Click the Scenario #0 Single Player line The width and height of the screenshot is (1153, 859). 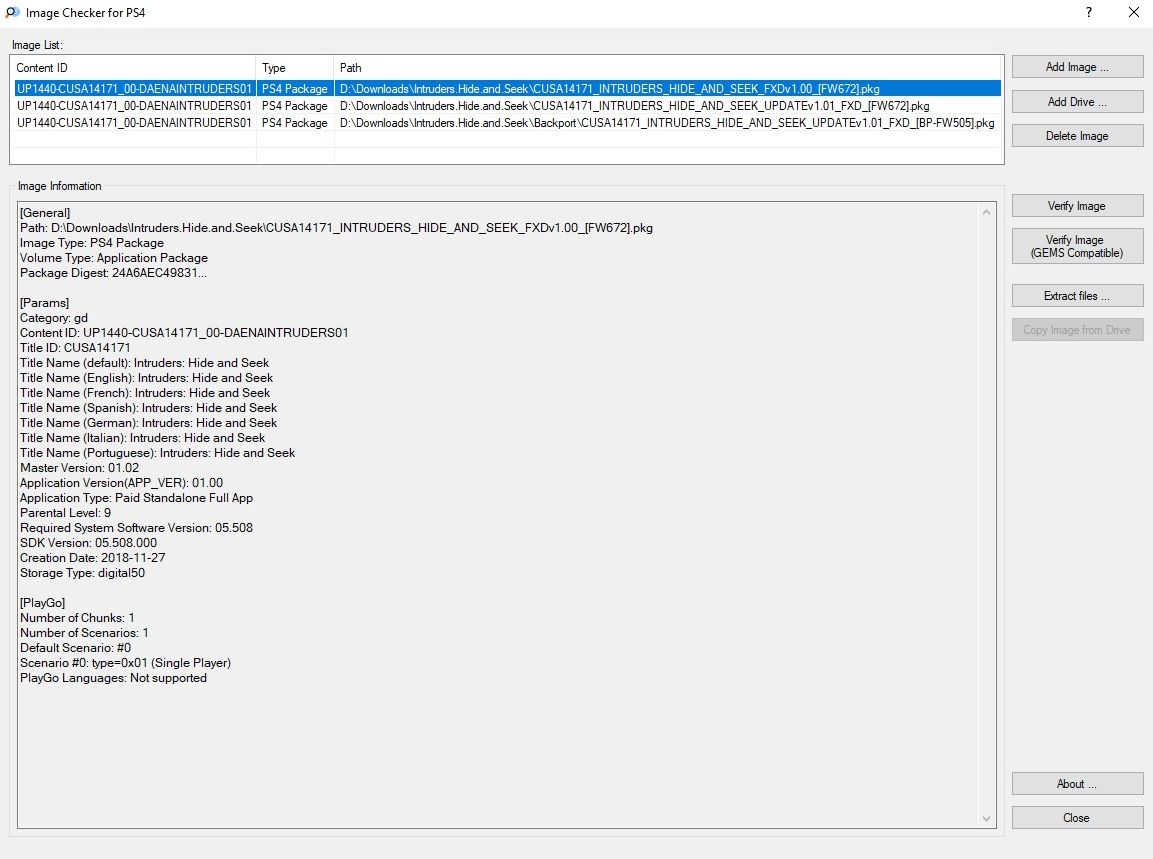pos(125,663)
